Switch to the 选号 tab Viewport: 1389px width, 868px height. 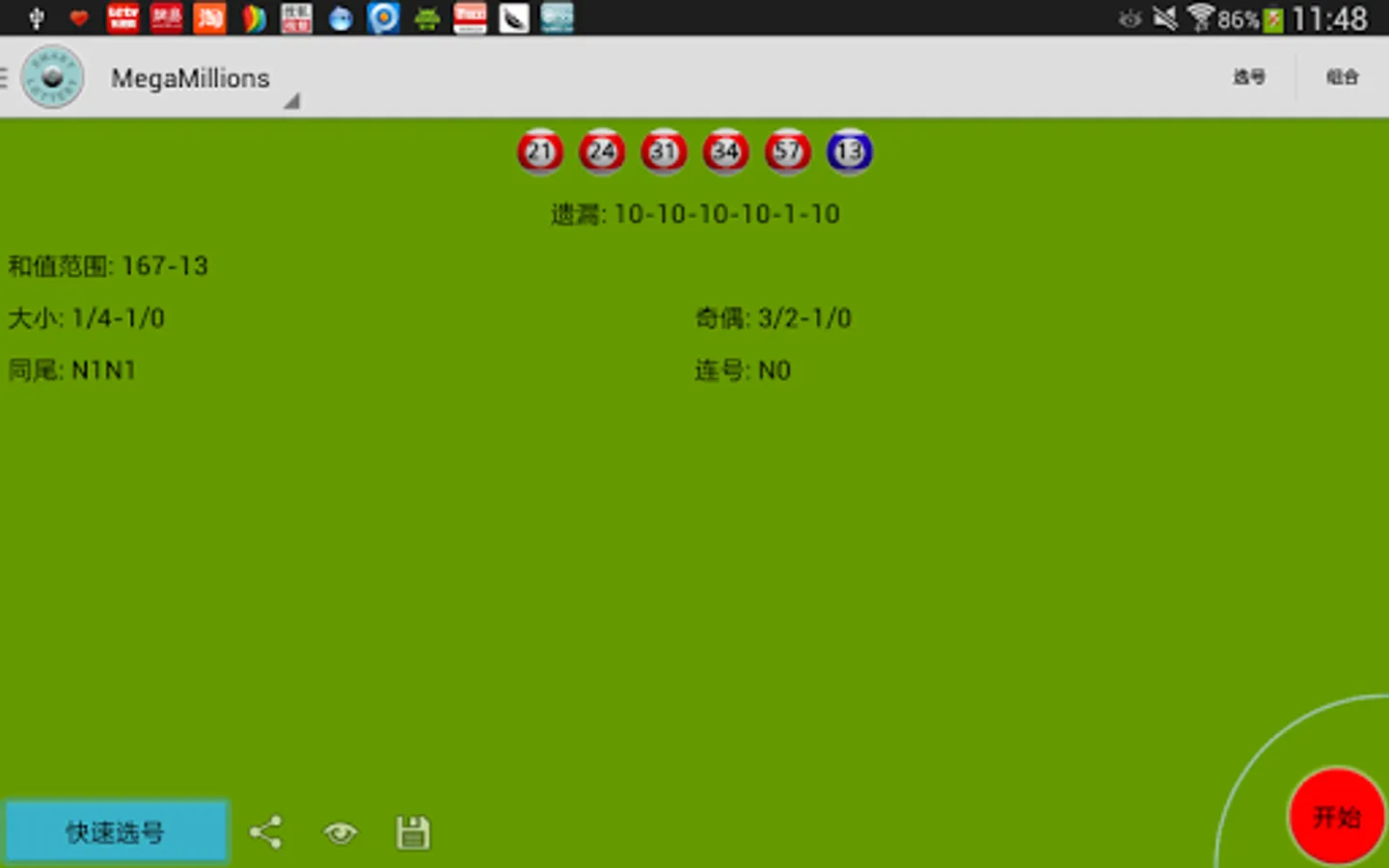pos(1248,77)
